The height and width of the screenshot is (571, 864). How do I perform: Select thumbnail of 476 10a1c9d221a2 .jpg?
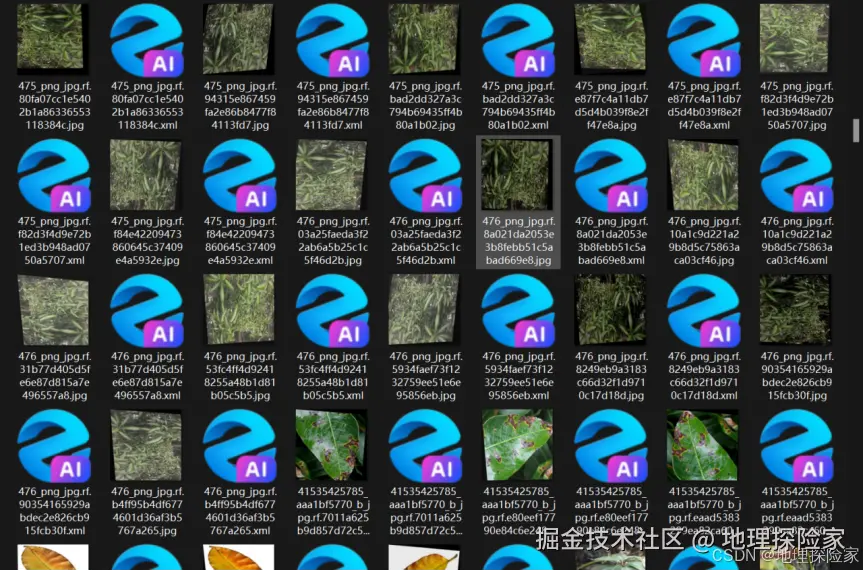[x=703, y=175]
